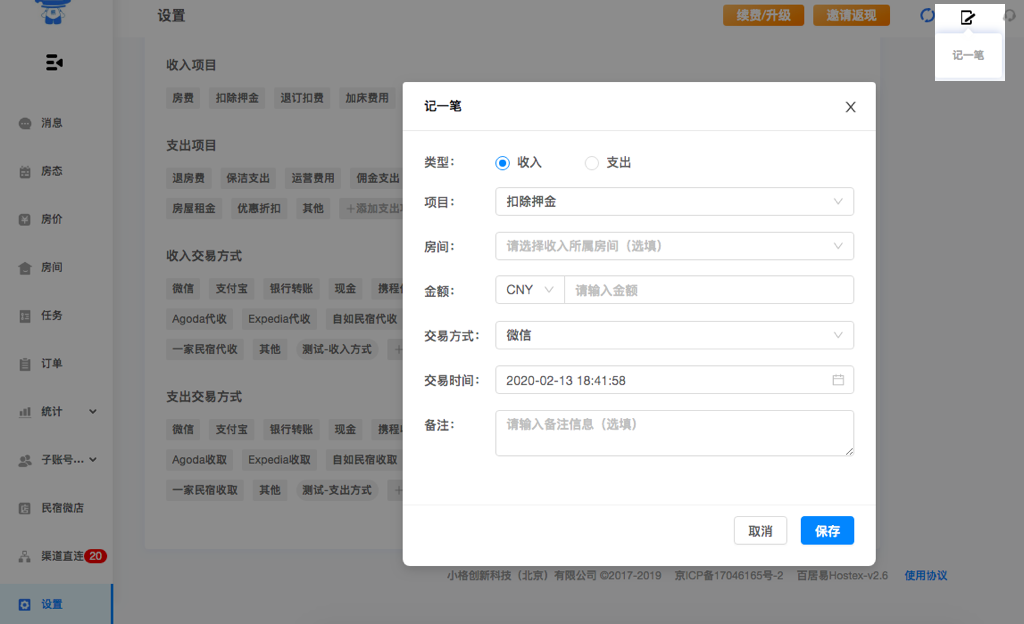
Task: Click the calendar icon in 交易时间
Action: [x=838, y=380]
